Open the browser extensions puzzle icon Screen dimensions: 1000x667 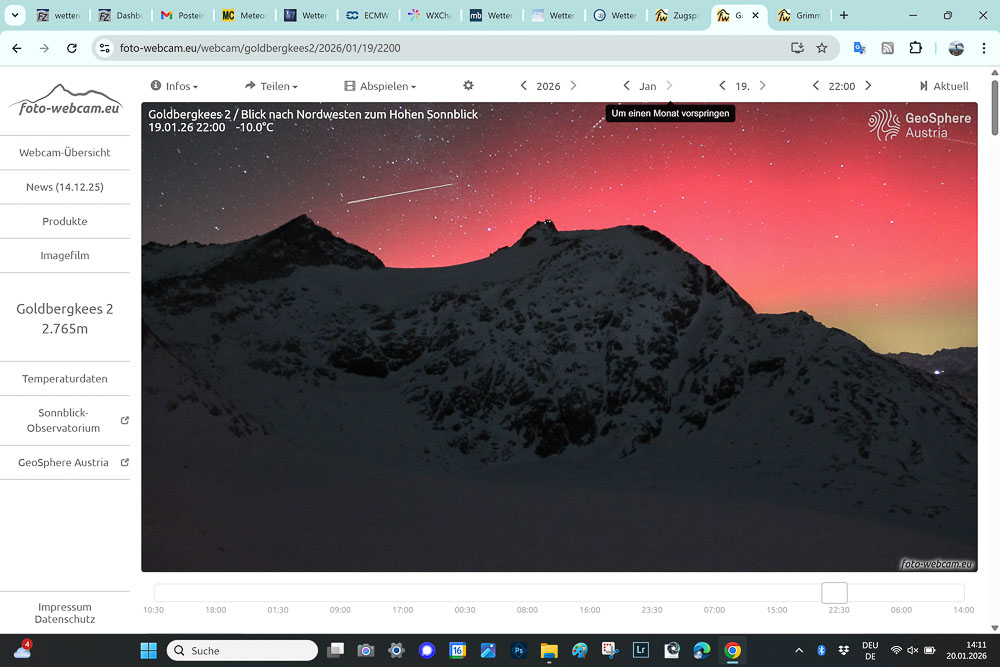tap(915, 48)
